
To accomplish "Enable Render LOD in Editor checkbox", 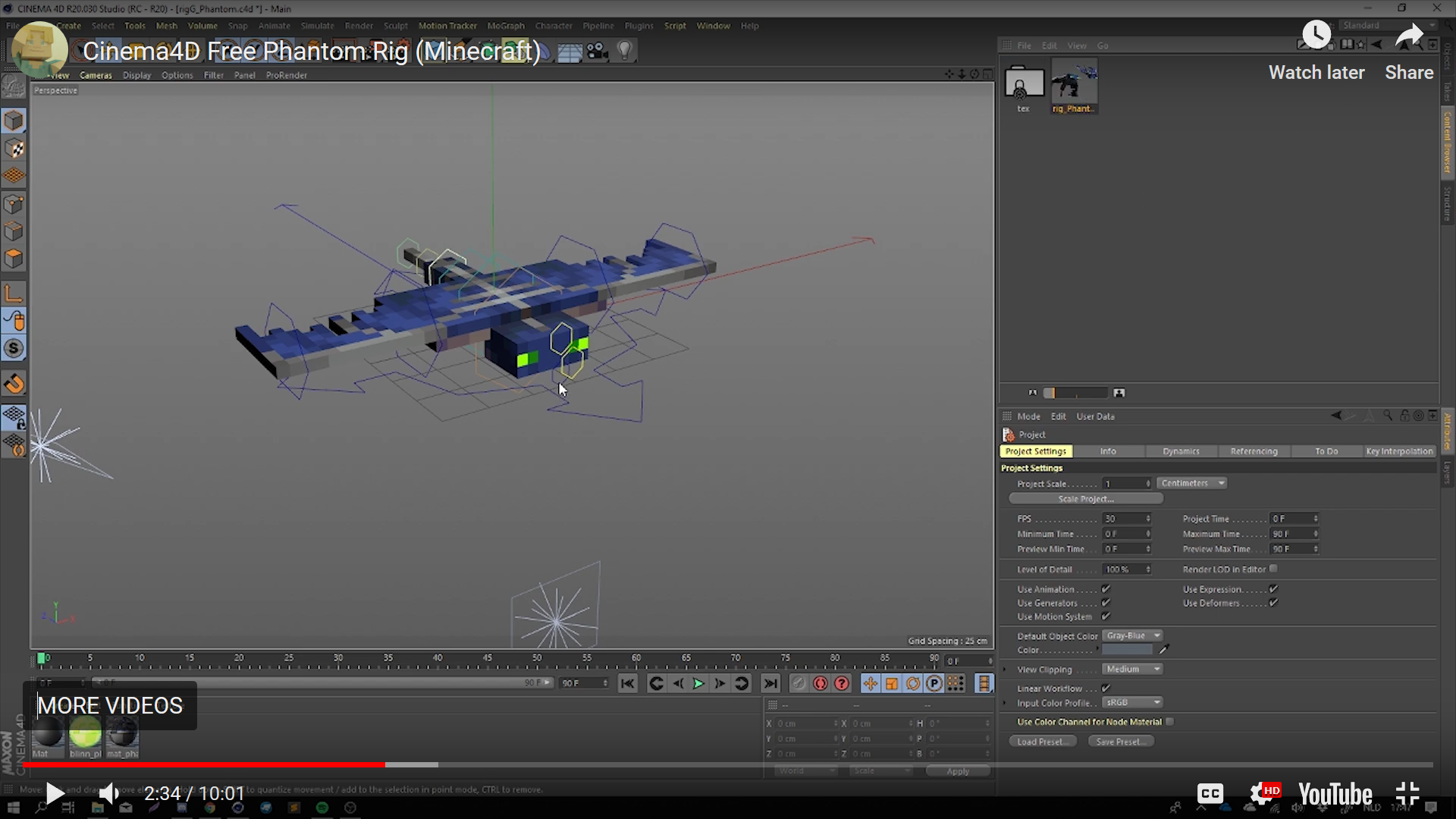I will [x=1274, y=569].
